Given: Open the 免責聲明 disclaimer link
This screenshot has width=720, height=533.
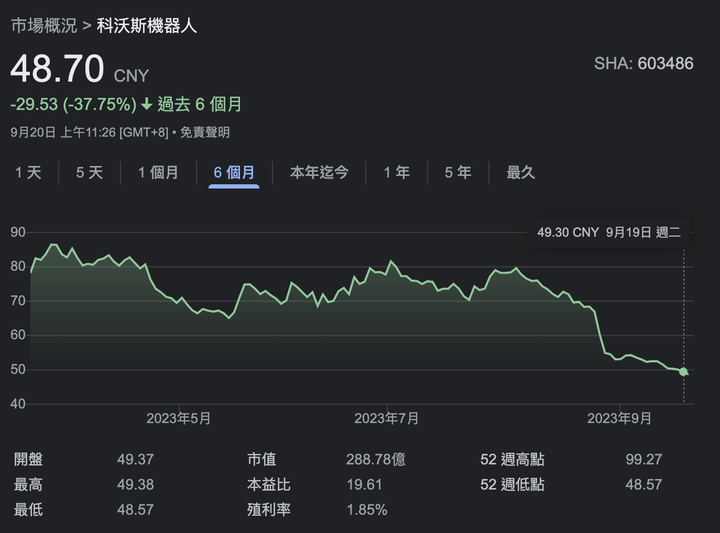Looking at the screenshot, I should tap(205, 133).
